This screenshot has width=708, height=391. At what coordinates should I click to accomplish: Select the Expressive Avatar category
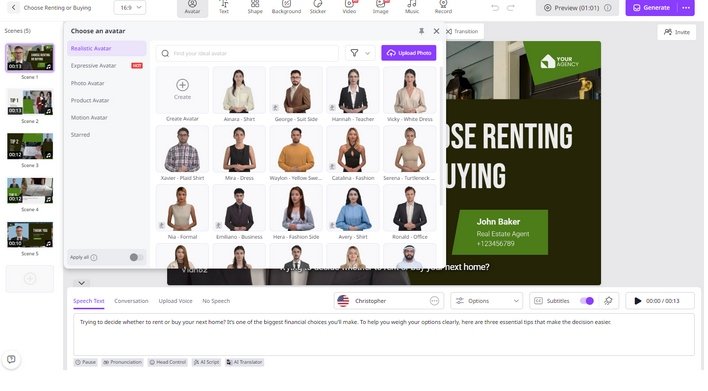(x=107, y=65)
